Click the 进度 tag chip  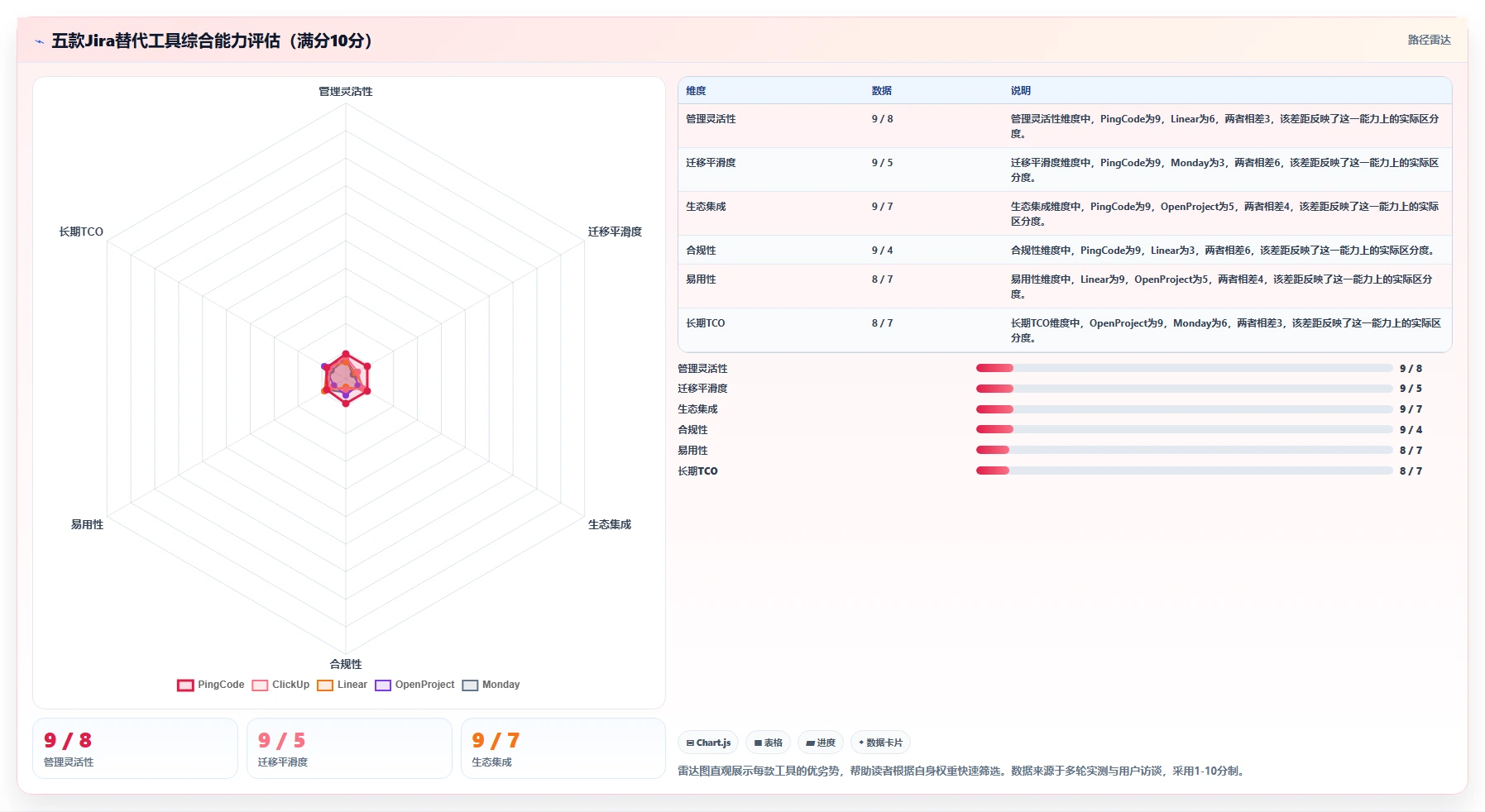pyautogui.click(x=821, y=743)
